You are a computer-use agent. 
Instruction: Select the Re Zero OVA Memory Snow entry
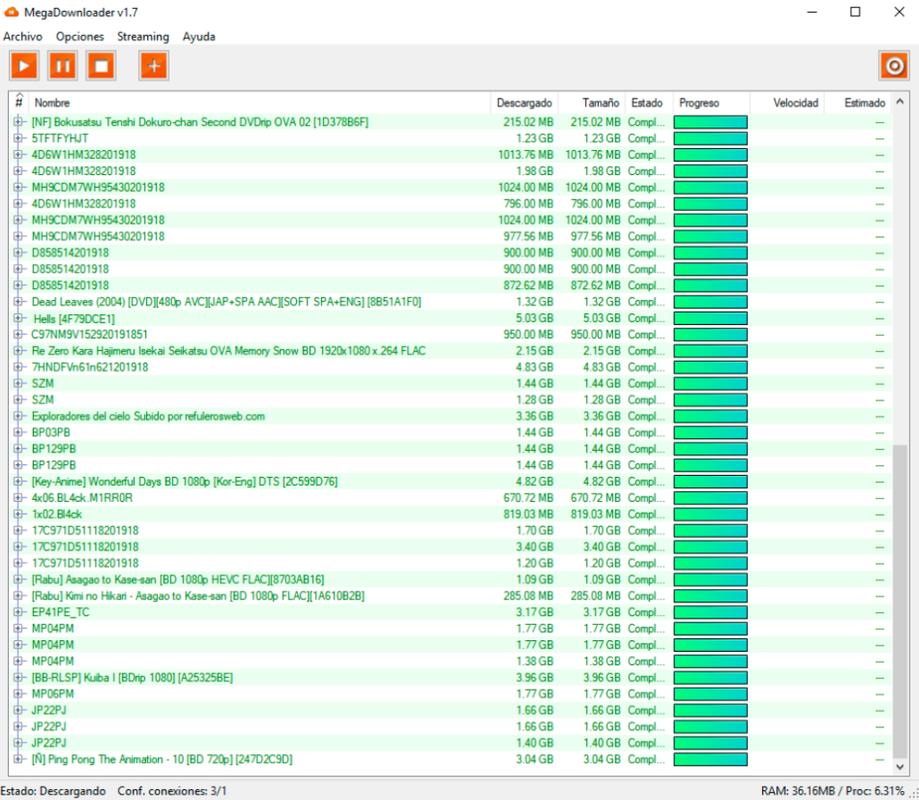(229, 350)
